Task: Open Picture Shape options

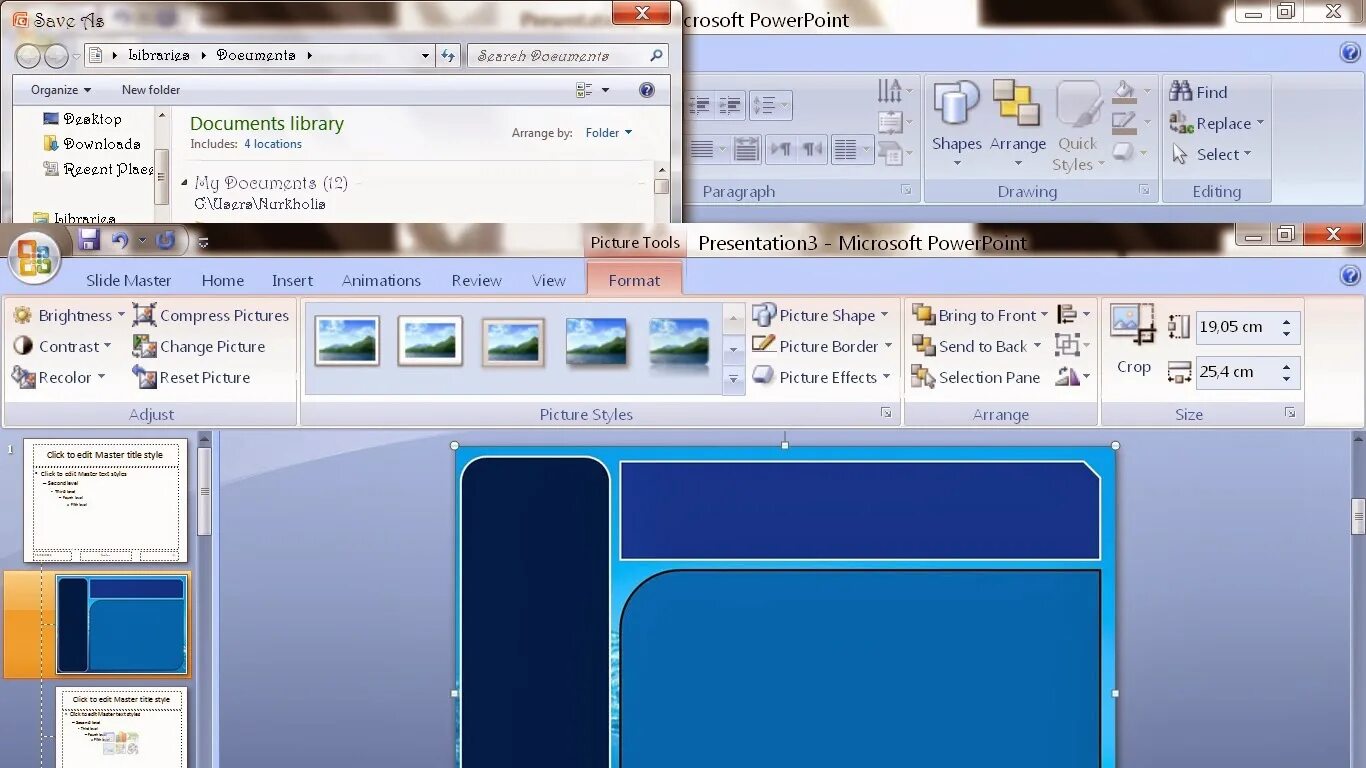Action: click(x=821, y=315)
